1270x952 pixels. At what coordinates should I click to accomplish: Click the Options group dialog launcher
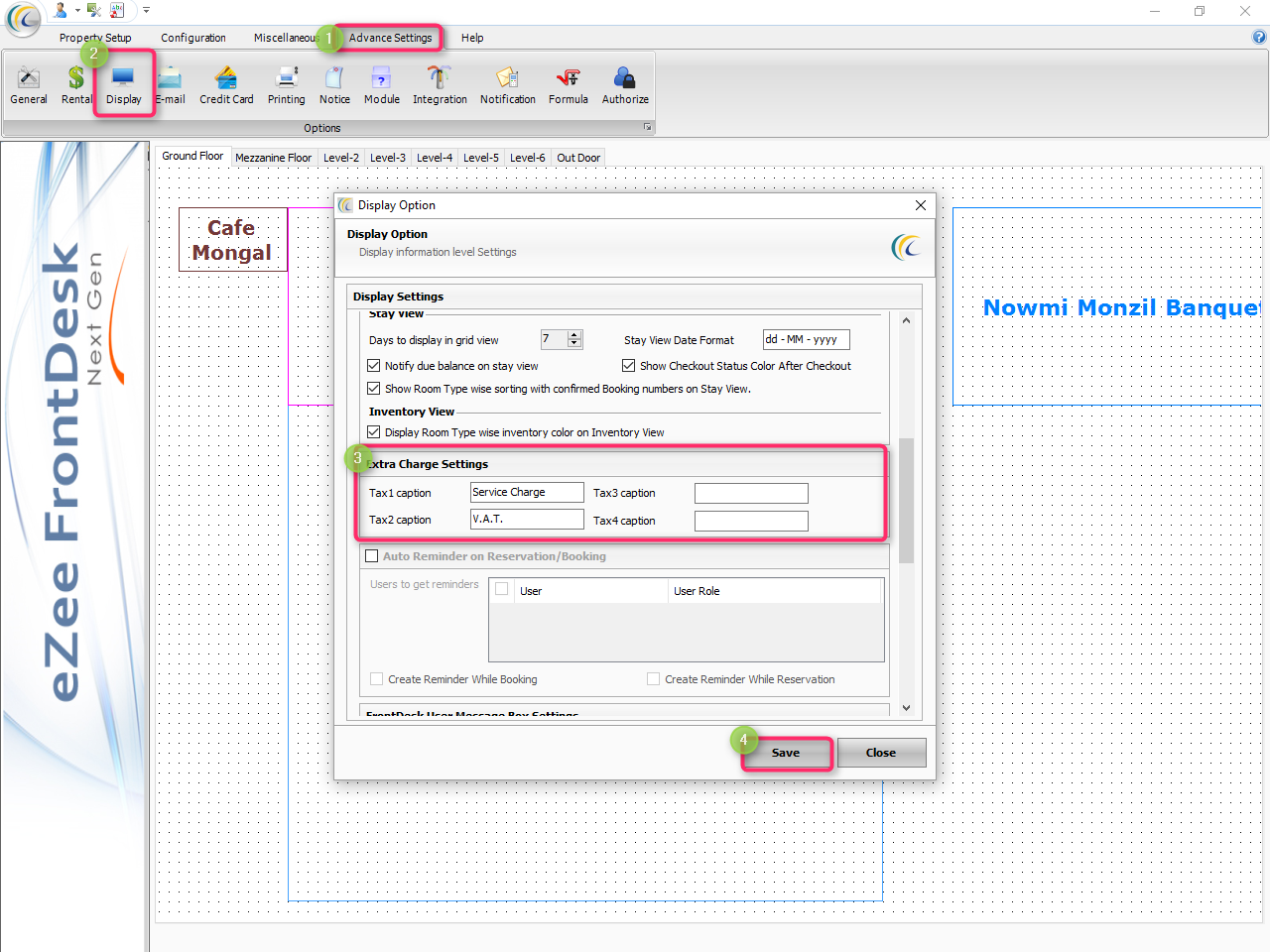(x=648, y=128)
